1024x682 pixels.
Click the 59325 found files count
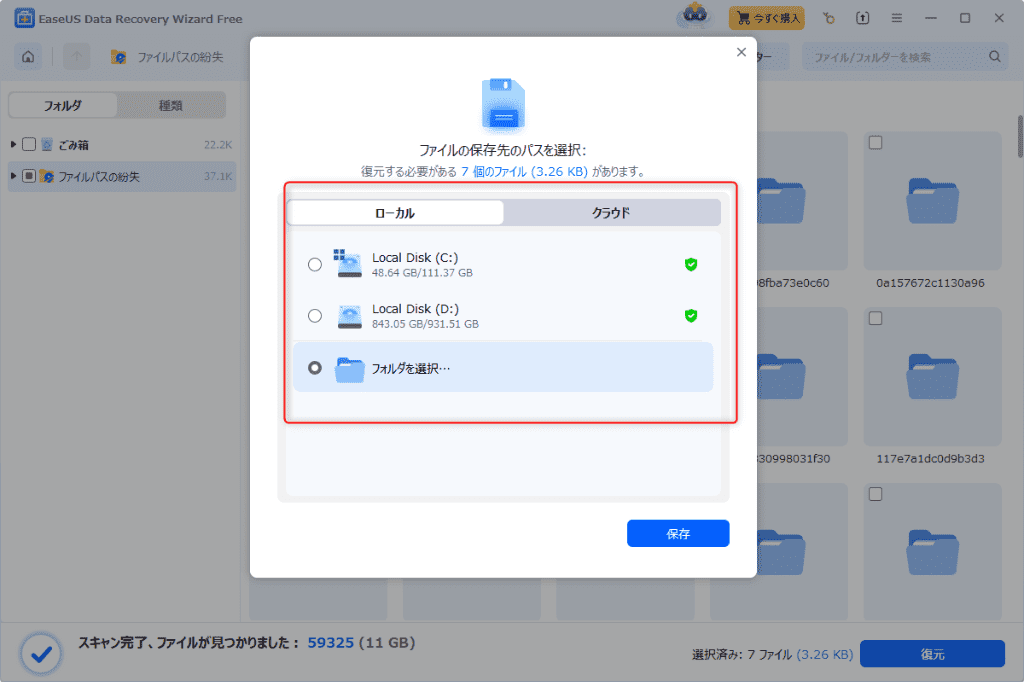pos(330,643)
